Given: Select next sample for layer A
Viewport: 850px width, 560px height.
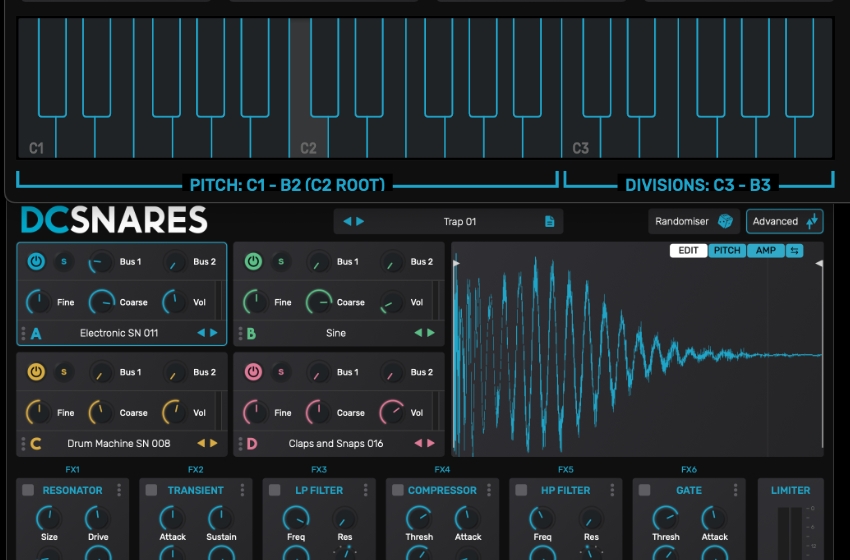Looking at the screenshot, I should (x=214, y=333).
